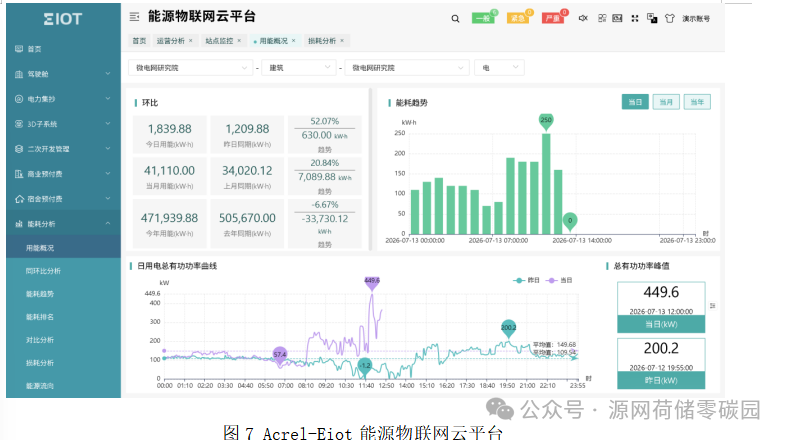Toggle the alarm sound mute speaker icon
This screenshot has height=440, width=785.
pyautogui.click(x=583, y=18)
